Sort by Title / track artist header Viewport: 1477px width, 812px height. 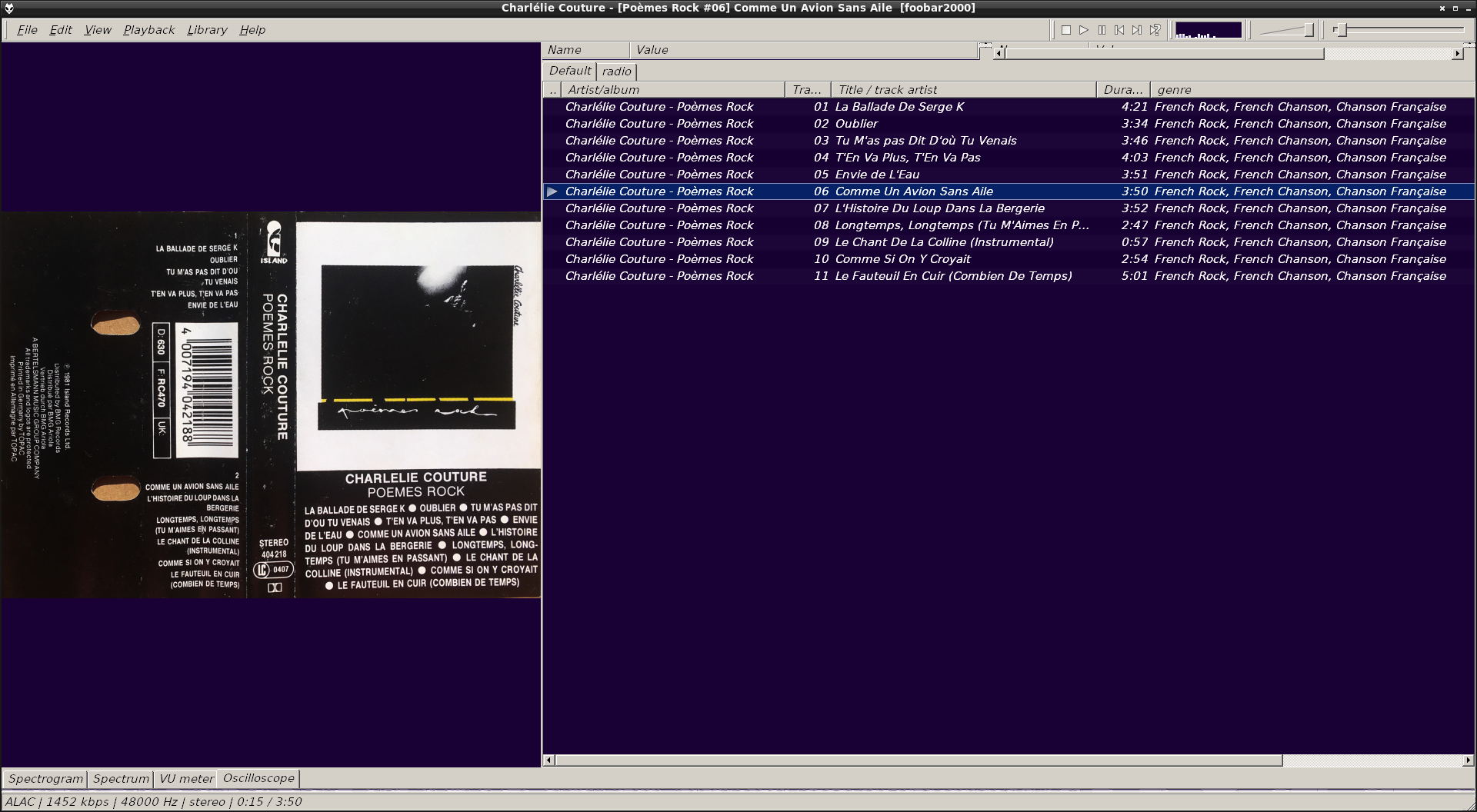tap(963, 90)
